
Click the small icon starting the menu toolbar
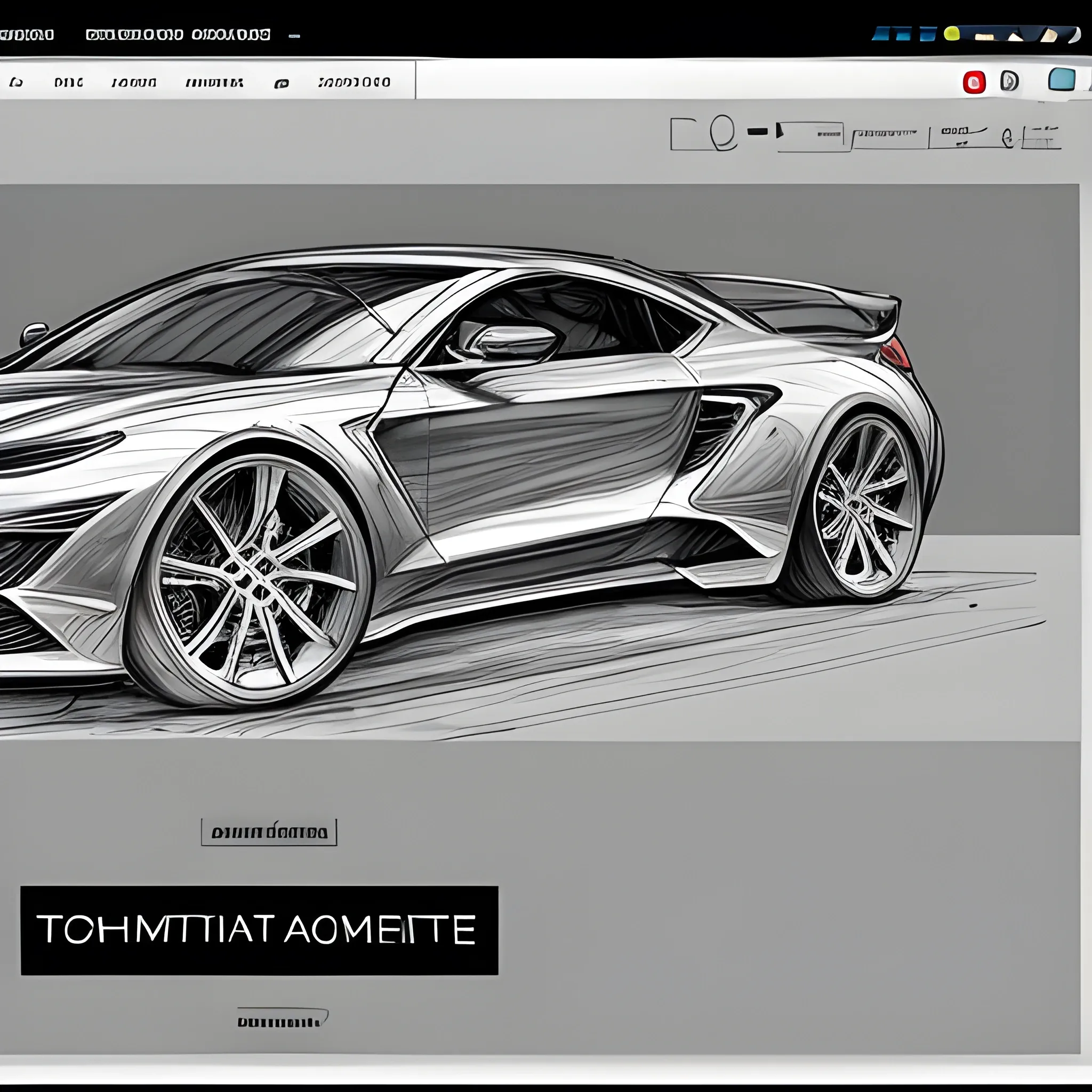point(16,83)
